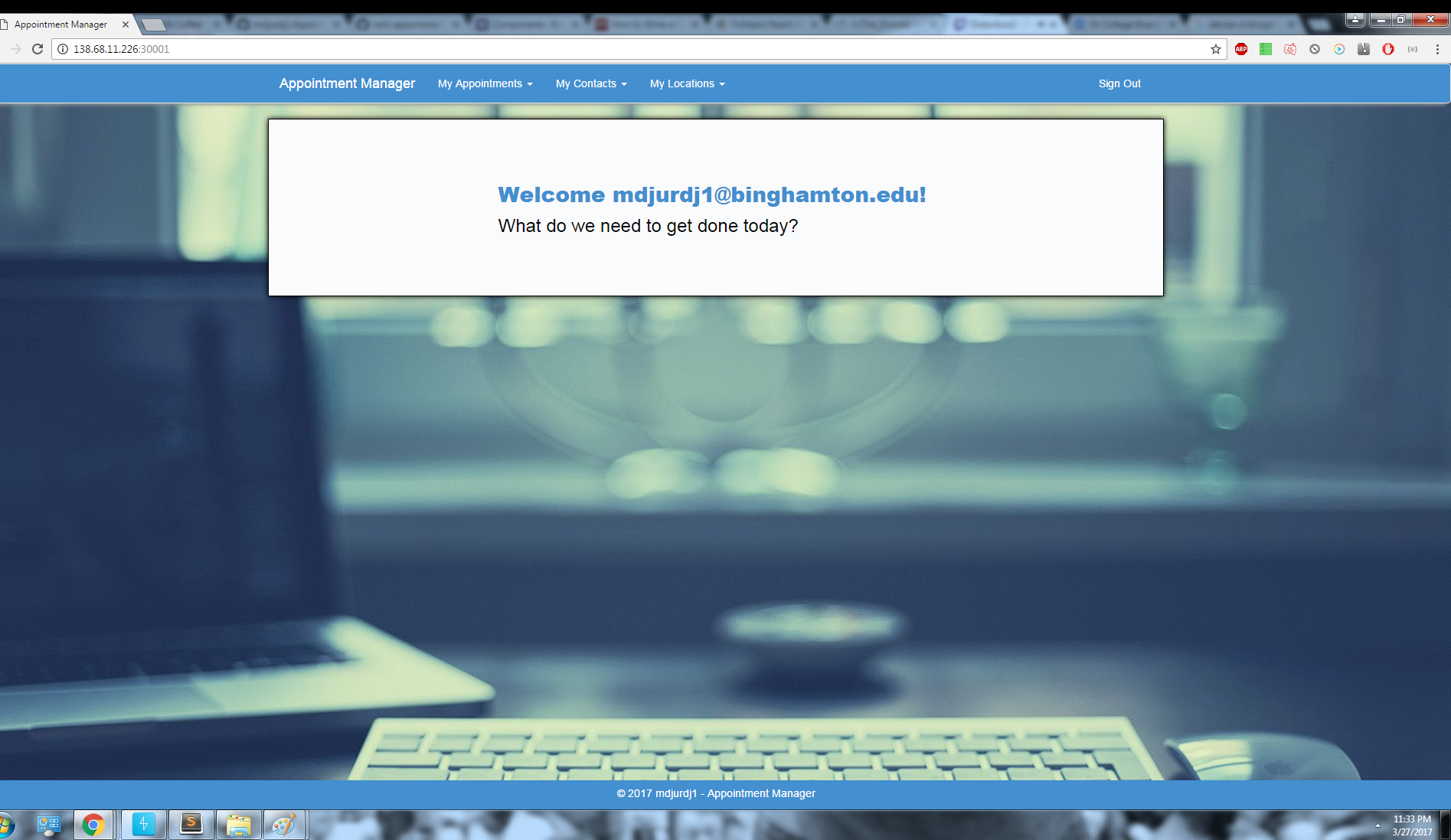The width and height of the screenshot is (1451, 840).
Task: Click the browser forward arrow
Action: (x=15, y=49)
